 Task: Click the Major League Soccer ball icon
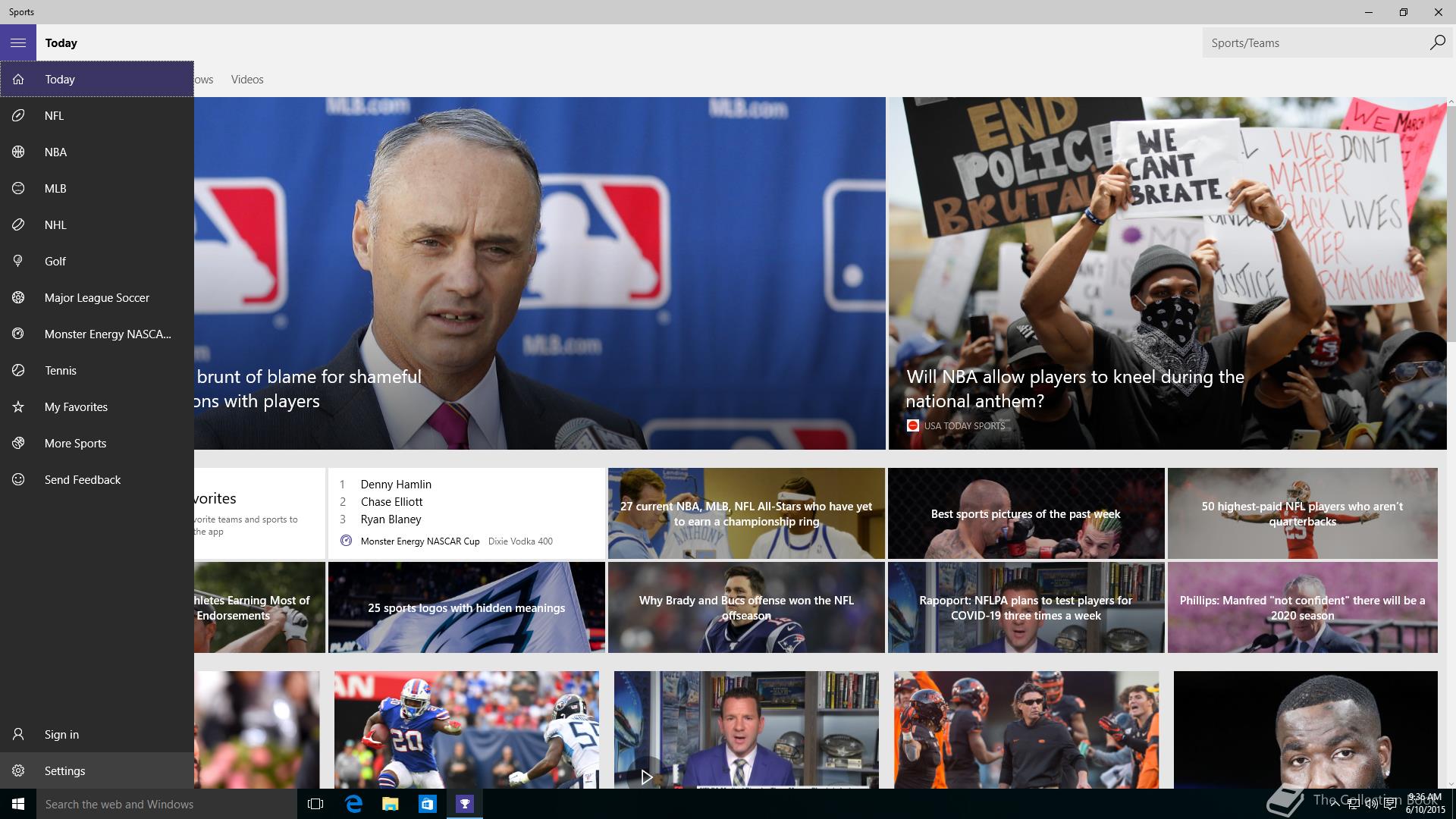[x=18, y=297]
